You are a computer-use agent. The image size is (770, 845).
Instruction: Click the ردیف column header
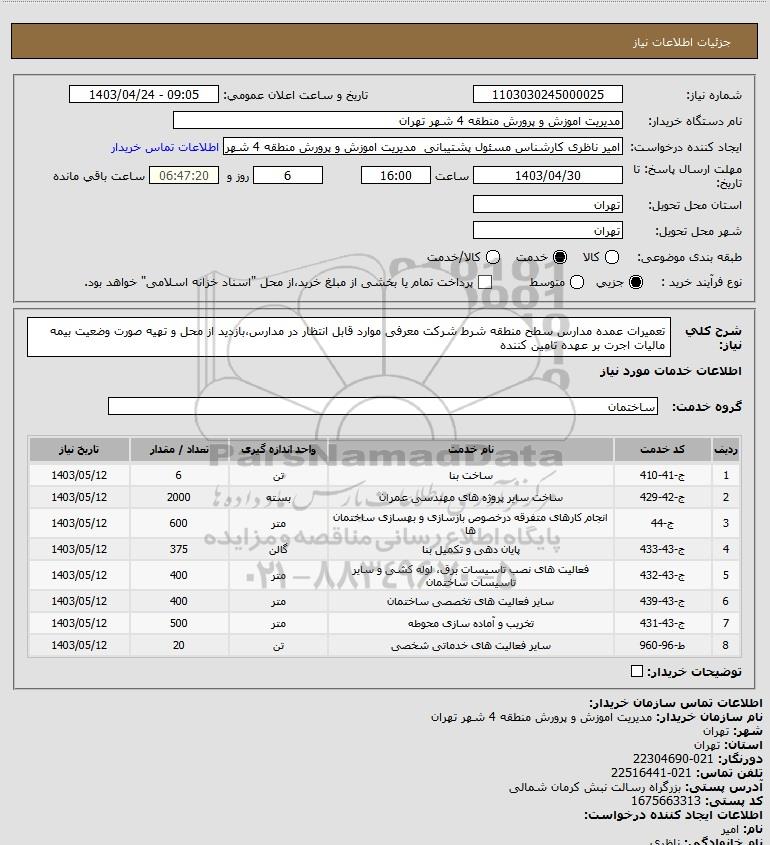[725, 449]
